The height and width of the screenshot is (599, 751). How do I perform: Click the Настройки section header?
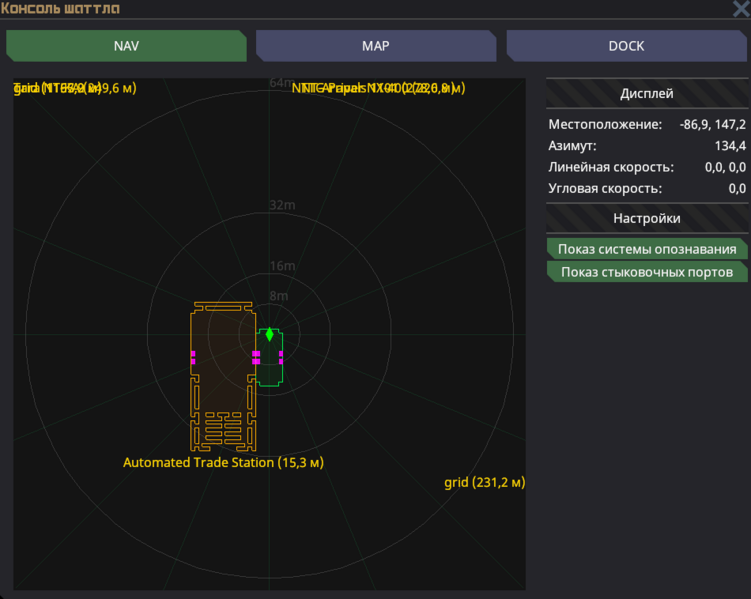[647, 218]
